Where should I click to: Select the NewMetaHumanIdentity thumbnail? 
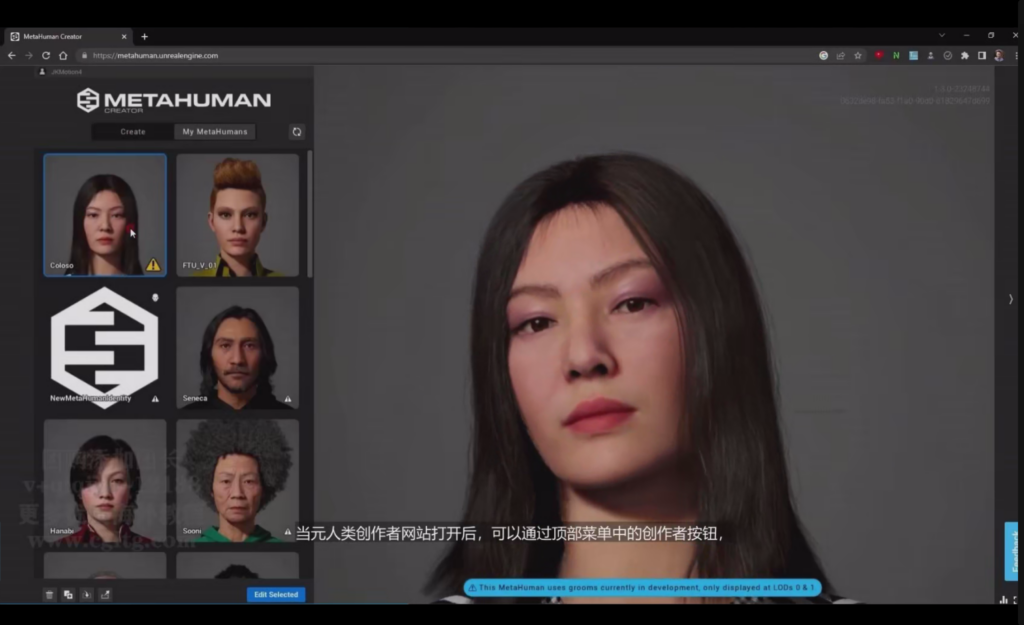105,348
